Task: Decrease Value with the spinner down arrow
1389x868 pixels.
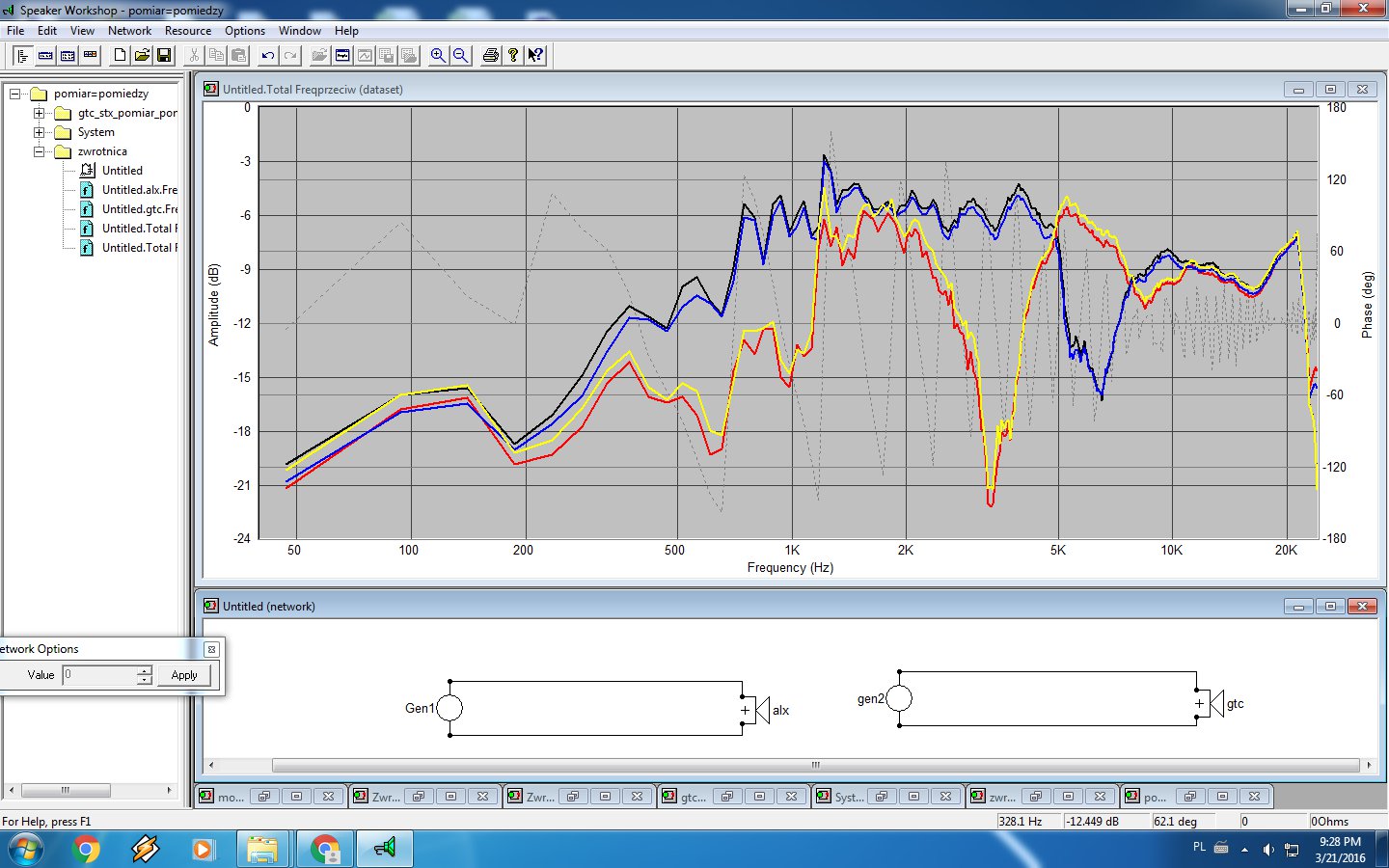Action: coord(144,680)
